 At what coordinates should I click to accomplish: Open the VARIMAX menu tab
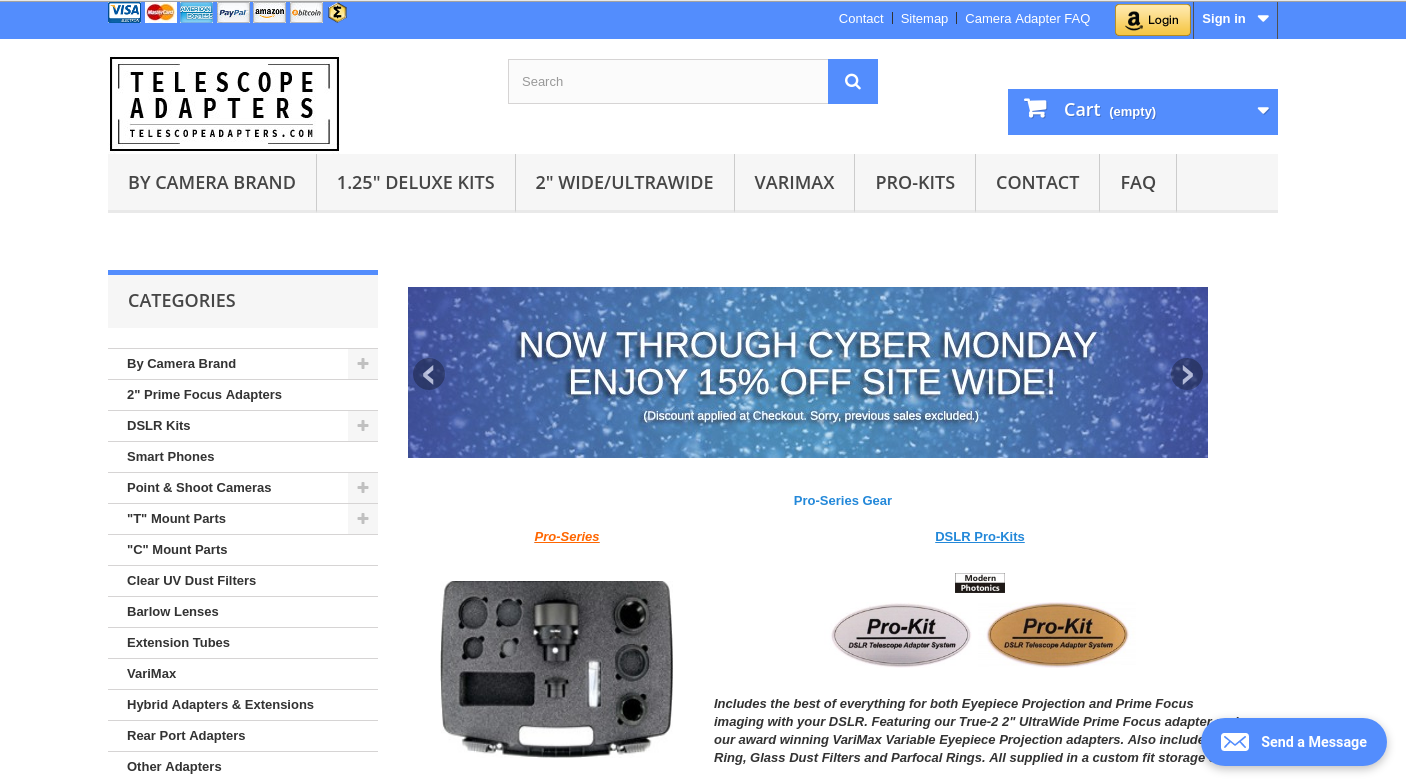(x=794, y=183)
